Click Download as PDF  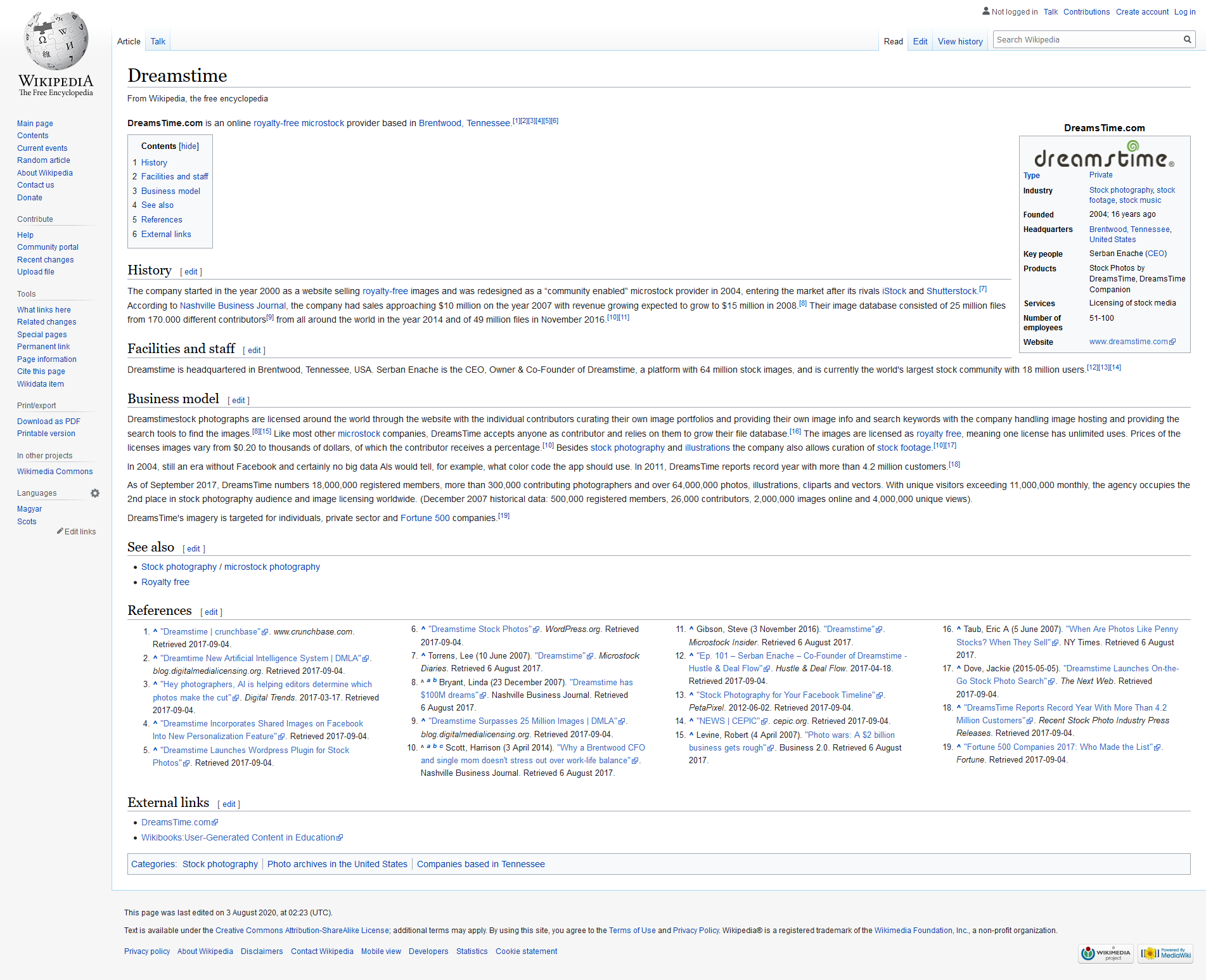point(49,421)
